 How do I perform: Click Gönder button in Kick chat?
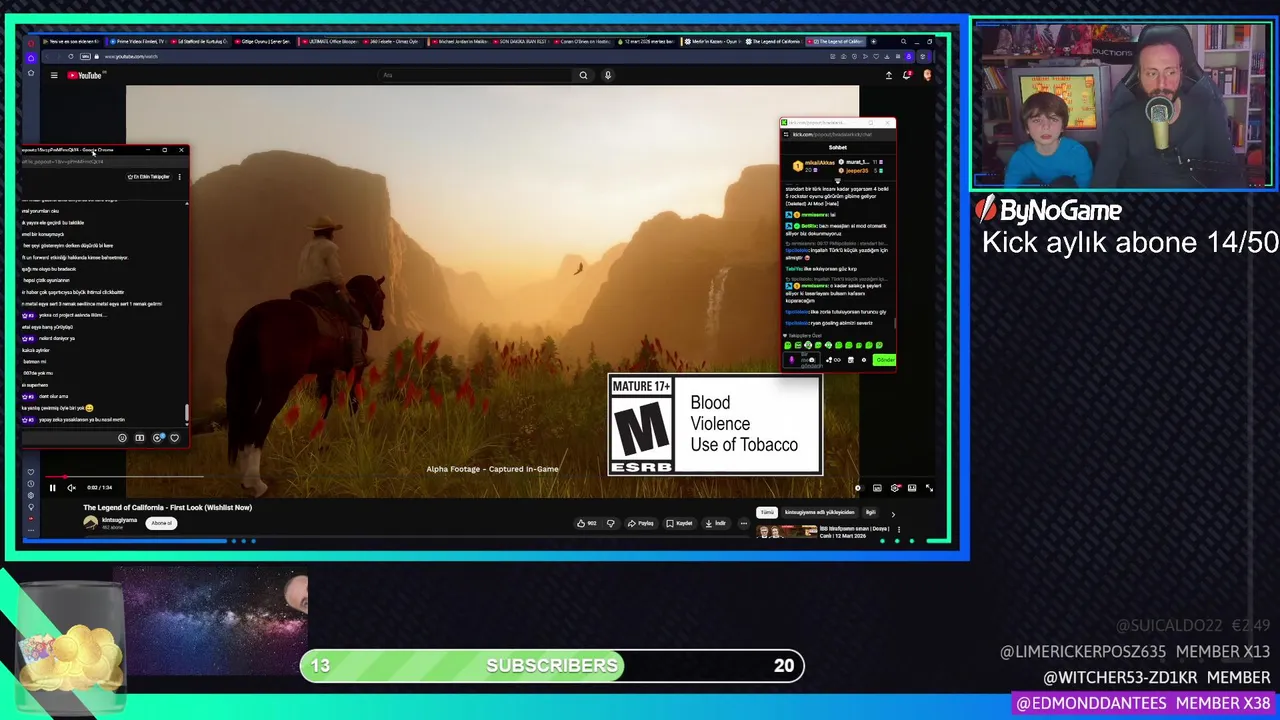[x=884, y=360]
